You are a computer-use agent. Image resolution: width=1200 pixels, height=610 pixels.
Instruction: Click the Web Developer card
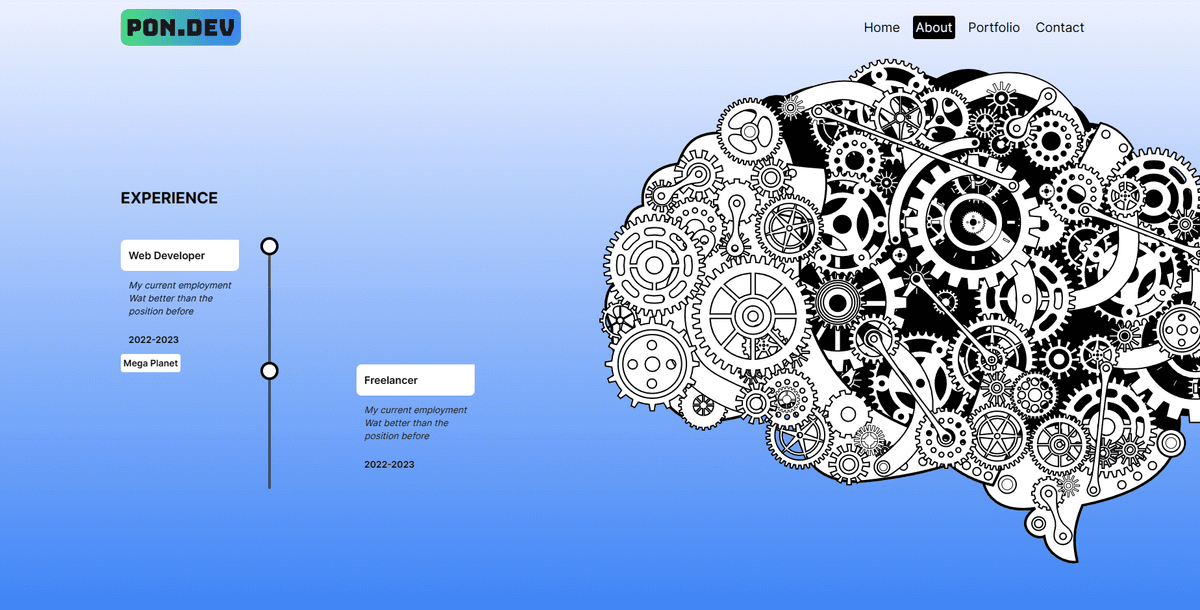pyautogui.click(x=180, y=255)
